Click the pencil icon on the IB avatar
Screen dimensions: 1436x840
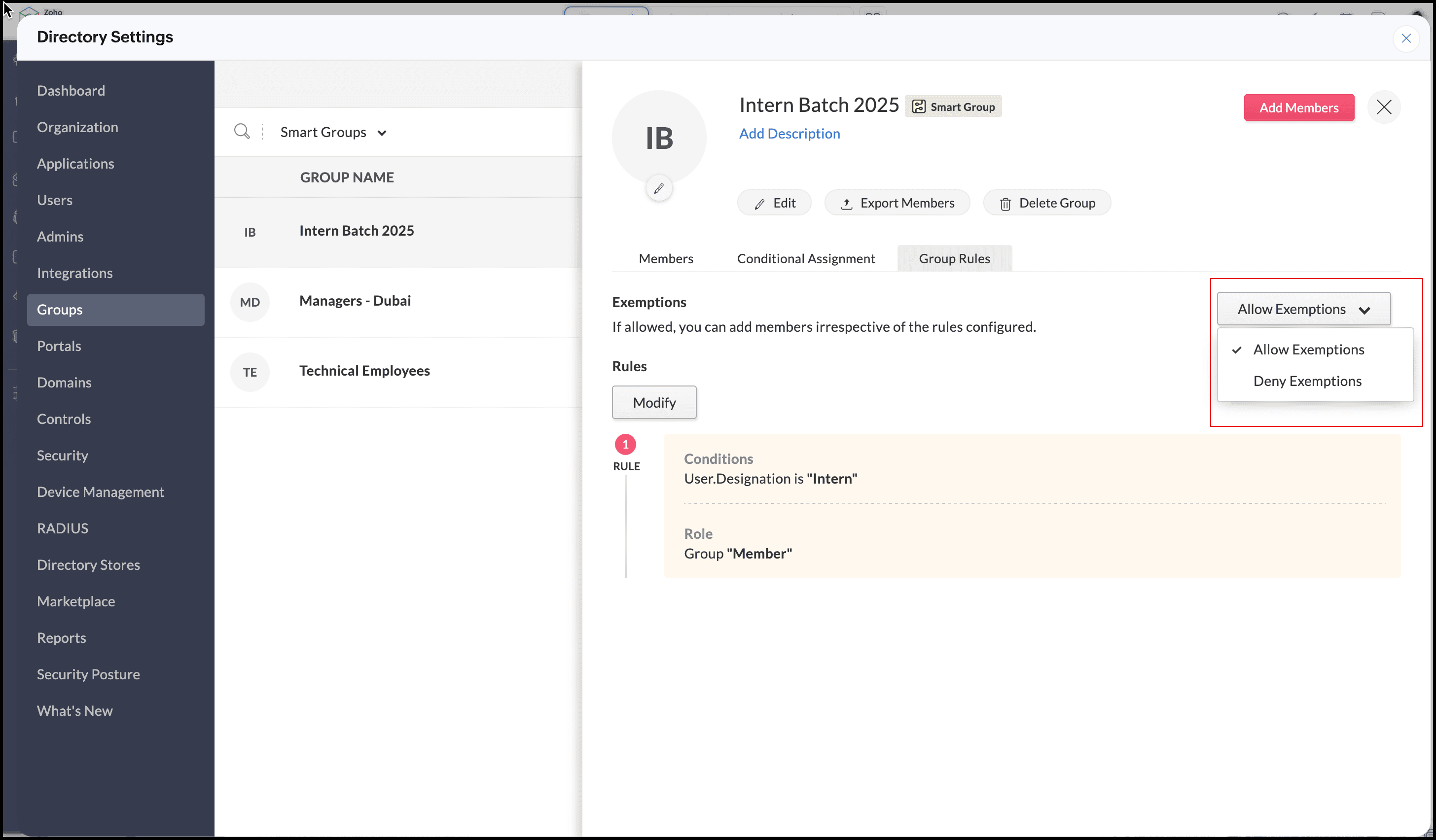pyautogui.click(x=659, y=188)
